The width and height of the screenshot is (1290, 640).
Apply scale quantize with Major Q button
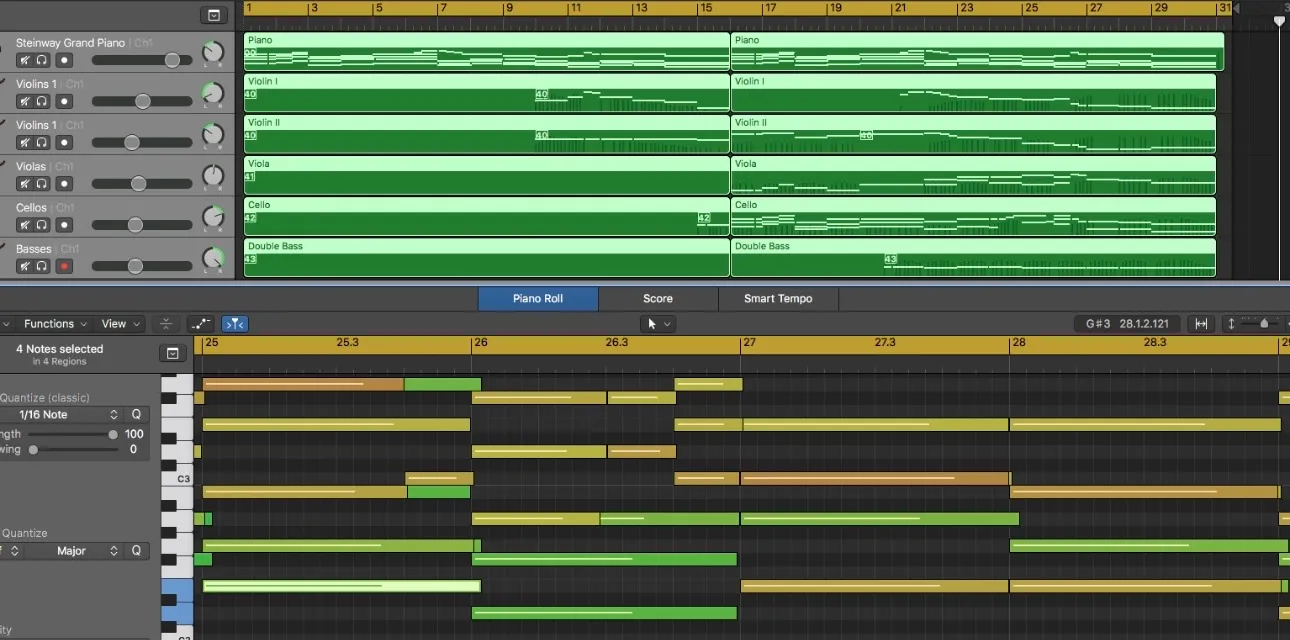[x=137, y=551]
